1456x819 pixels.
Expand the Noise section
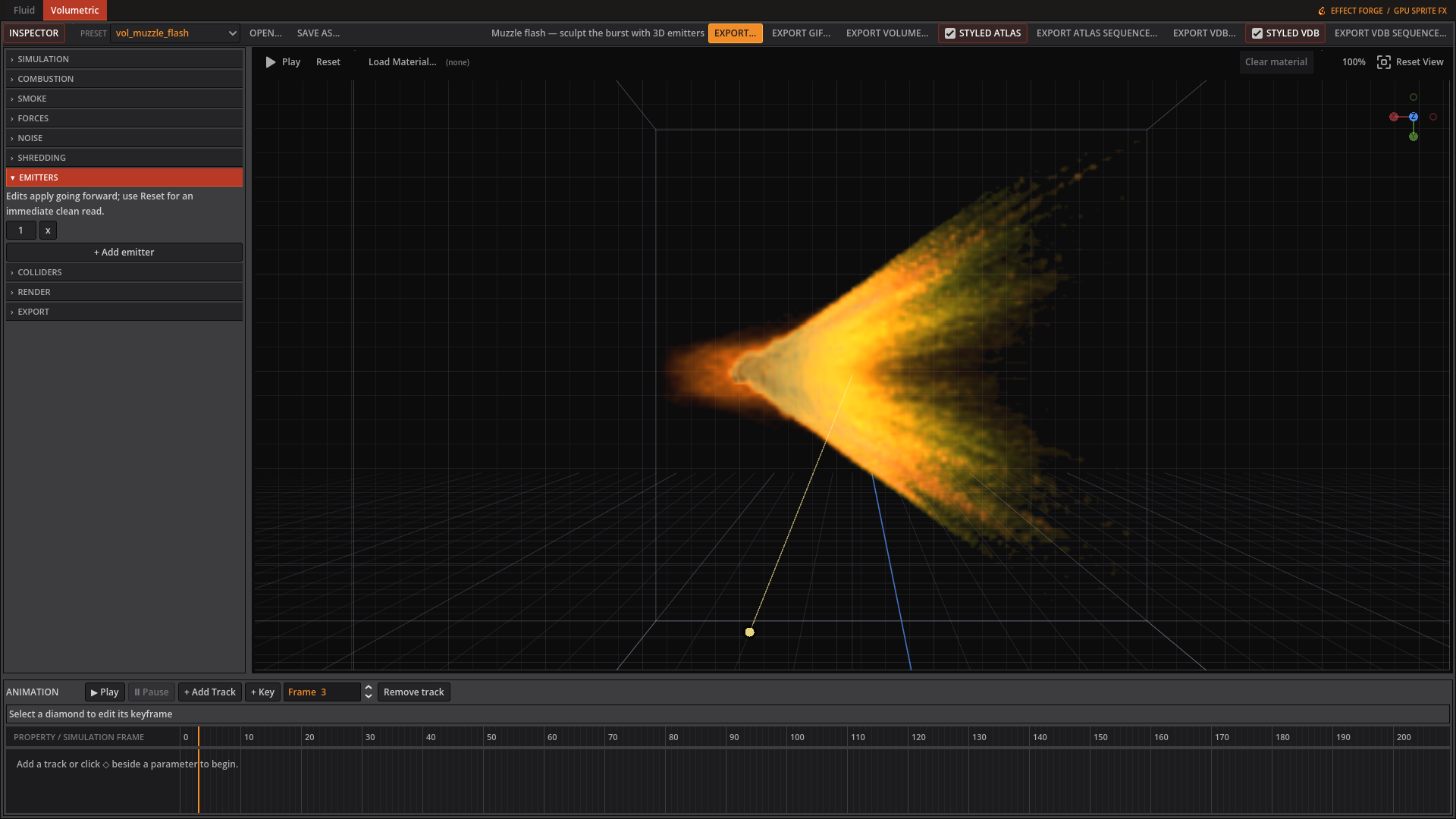pos(124,138)
